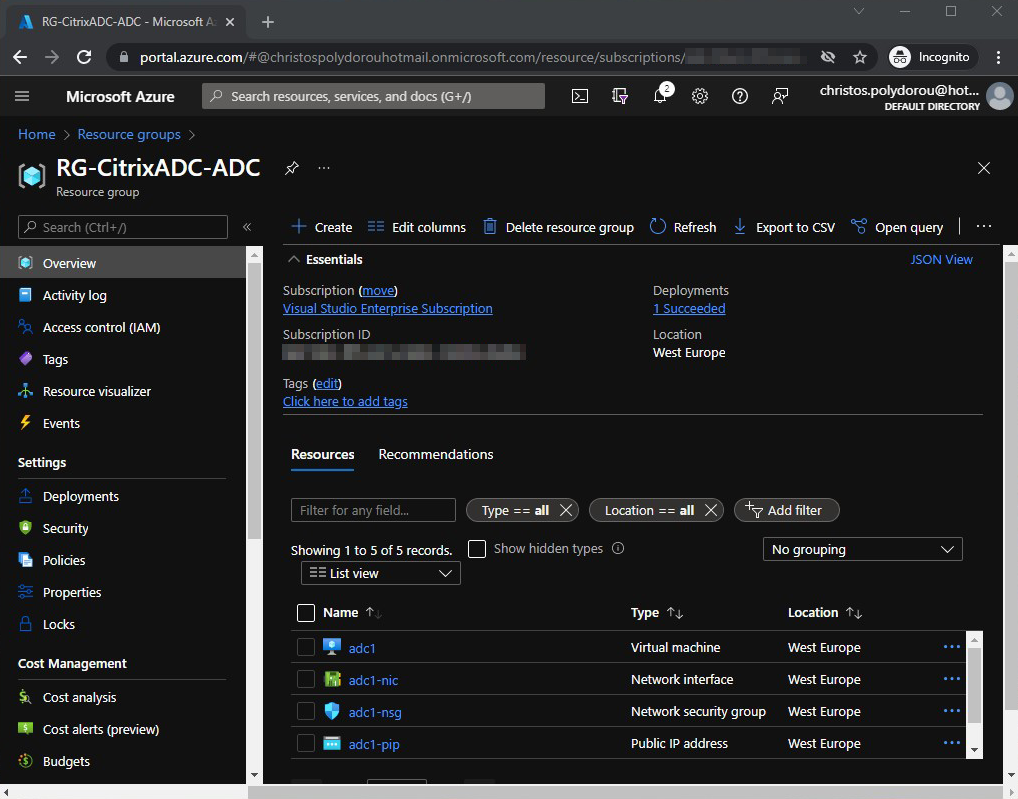Click Create in the command bar

[322, 227]
